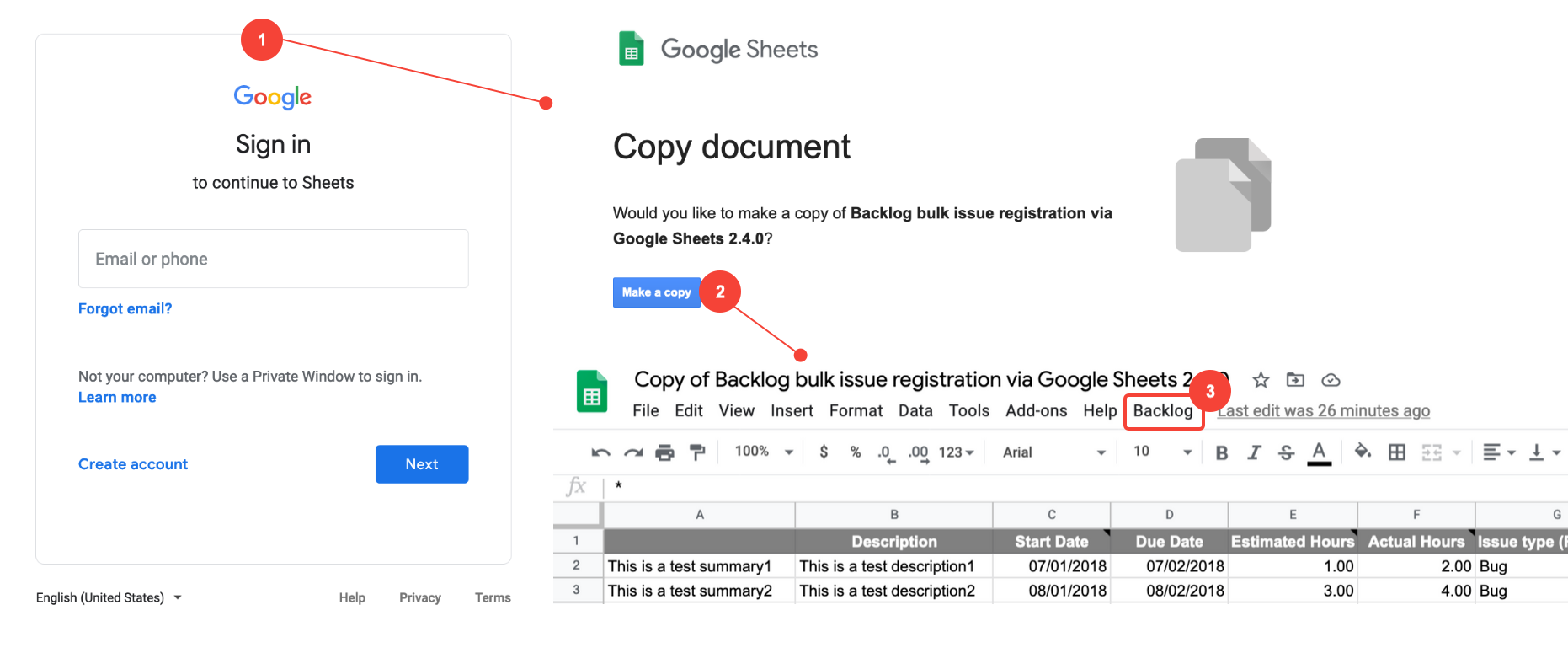
Task: Check the cloud save status icon
Action: tap(1331, 380)
